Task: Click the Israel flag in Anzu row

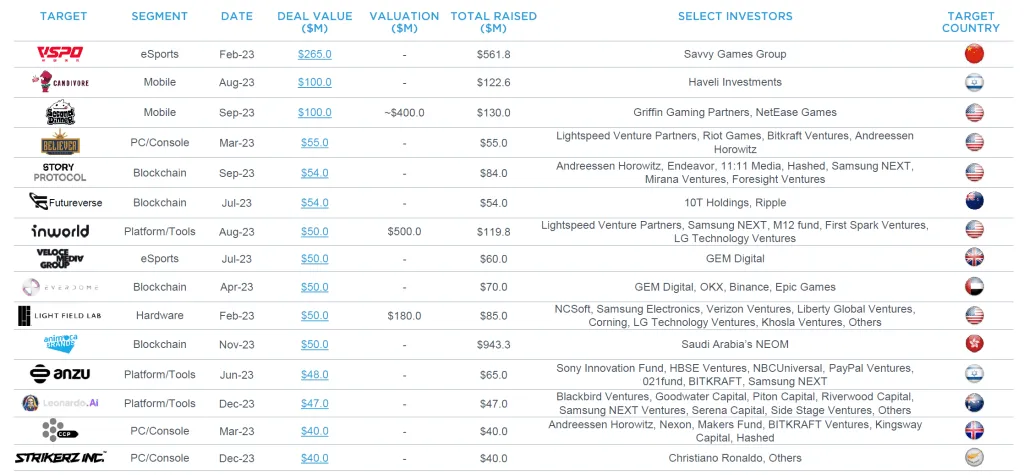Action: click(x=974, y=374)
